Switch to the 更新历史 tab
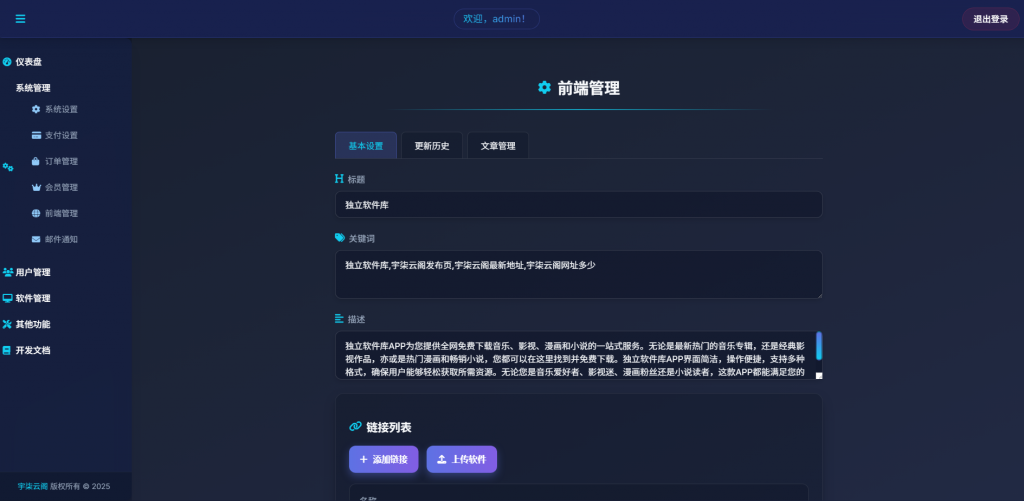The height and width of the screenshot is (501, 1024). click(432, 146)
